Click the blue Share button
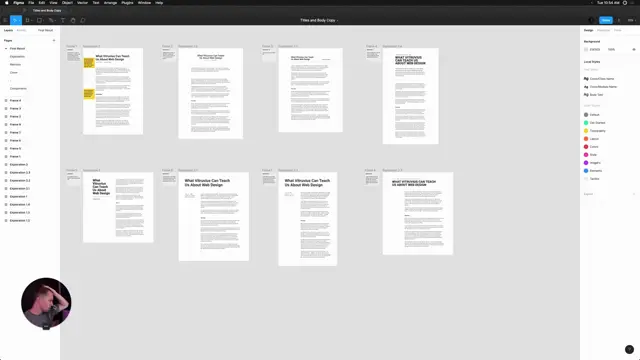Viewport: 640px width, 360px height. (606, 20)
